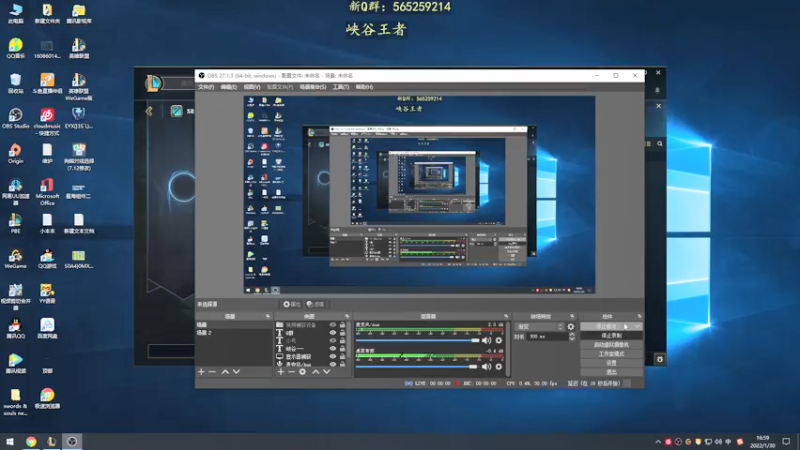Pop out the Scene Transitions dock panel

[x=572, y=316]
